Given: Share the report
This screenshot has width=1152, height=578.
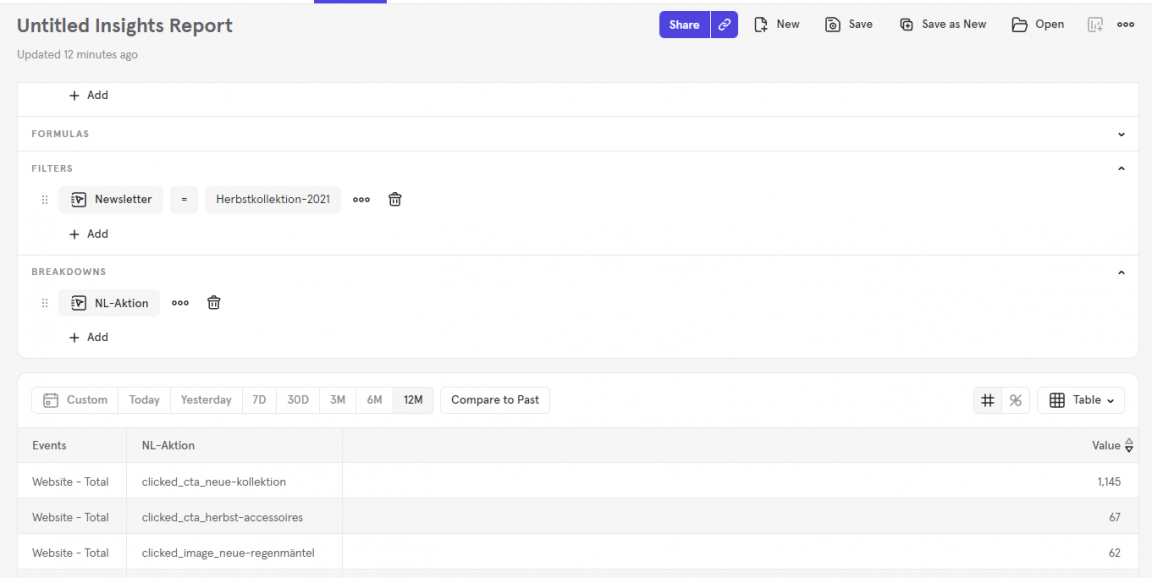Looking at the screenshot, I should 684,24.
